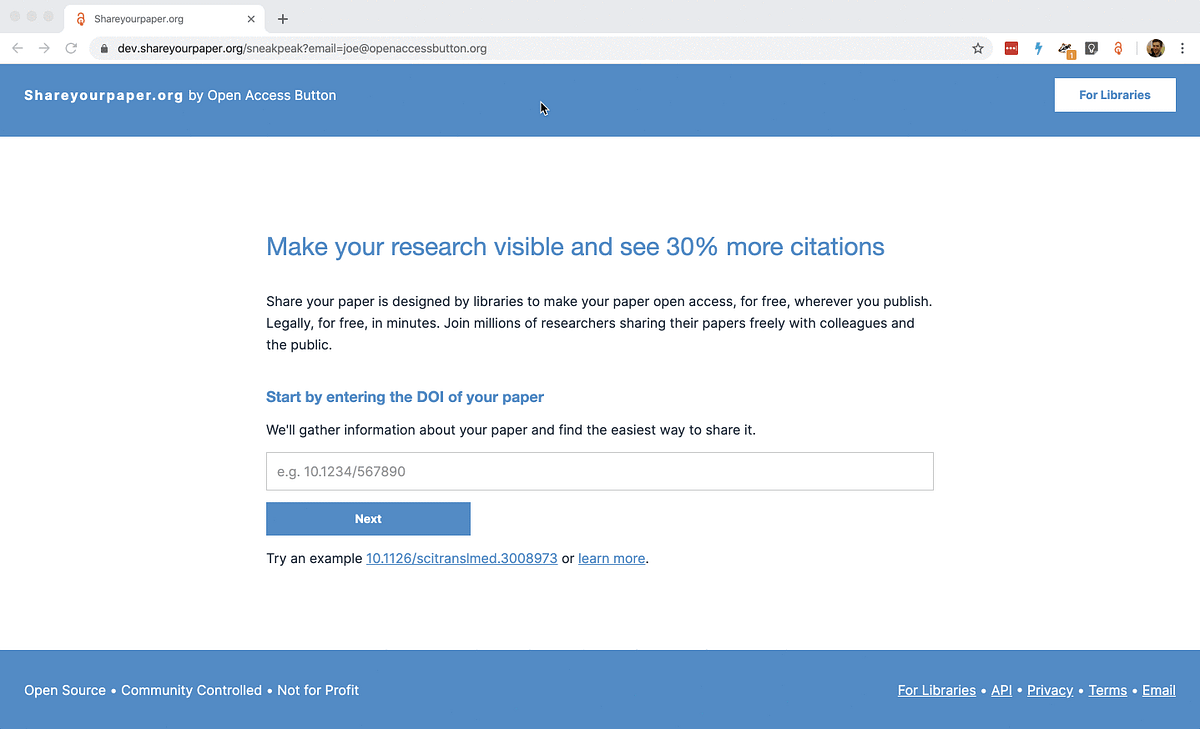Open the extension showing the "1" badge
1200x729 pixels.
point(1064,48)
